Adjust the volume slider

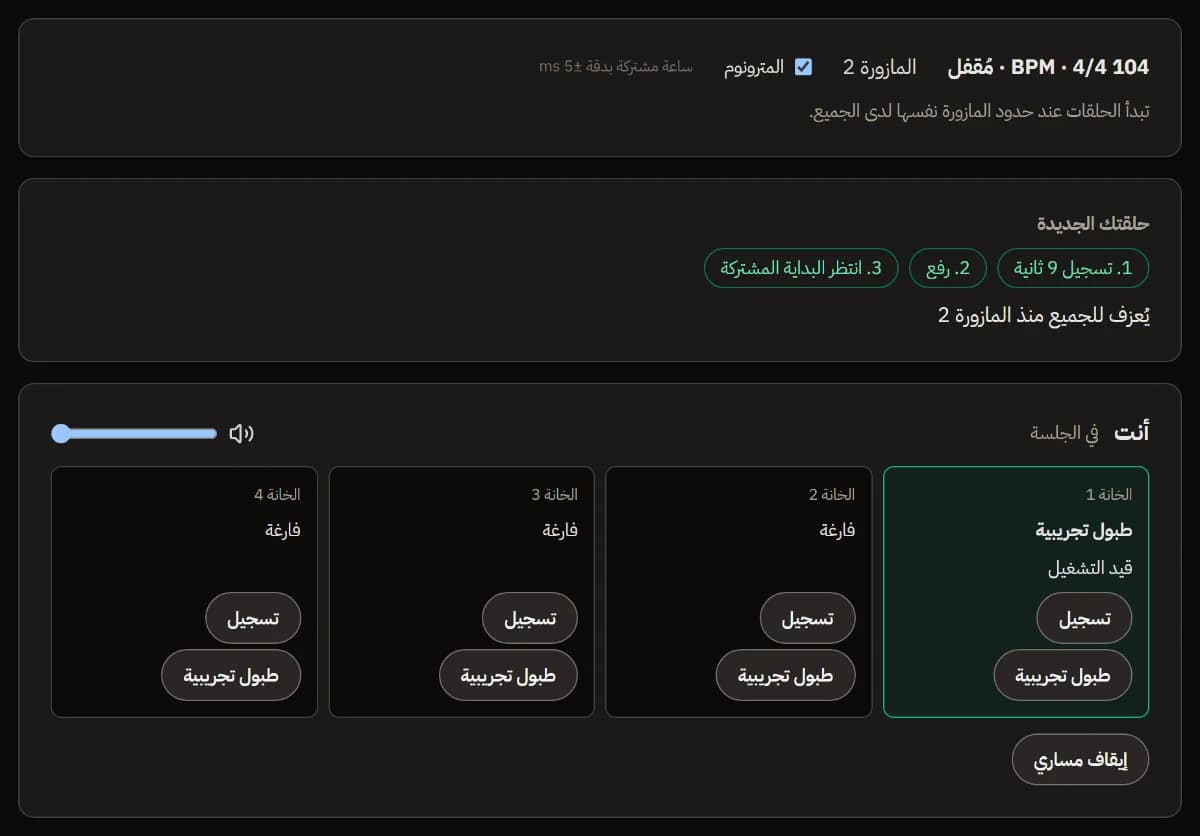tap(134, 433)
